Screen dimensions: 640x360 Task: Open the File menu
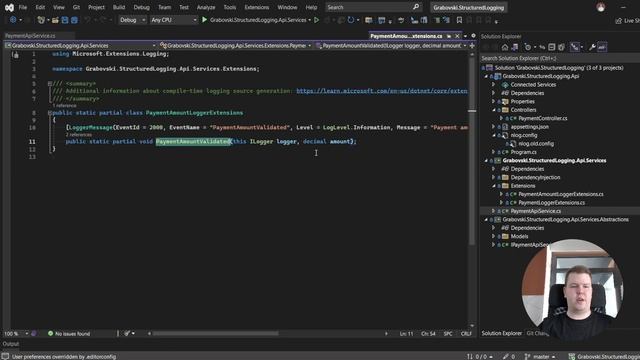point(23,7)
